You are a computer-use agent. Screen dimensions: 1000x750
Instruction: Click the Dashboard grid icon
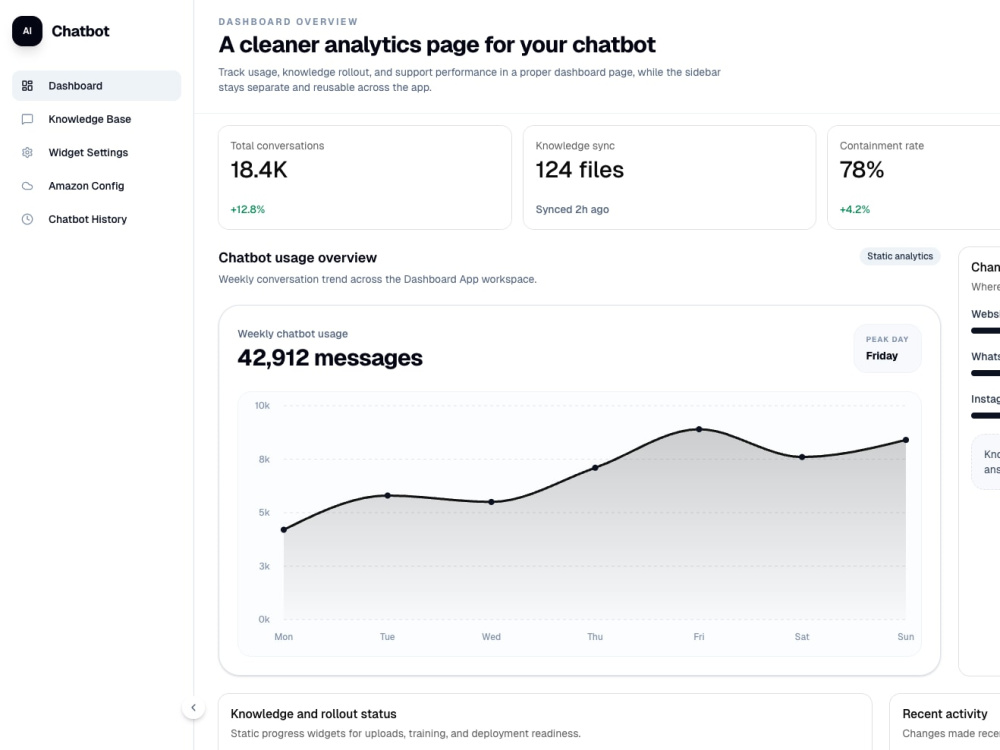[x=27, y=85]
